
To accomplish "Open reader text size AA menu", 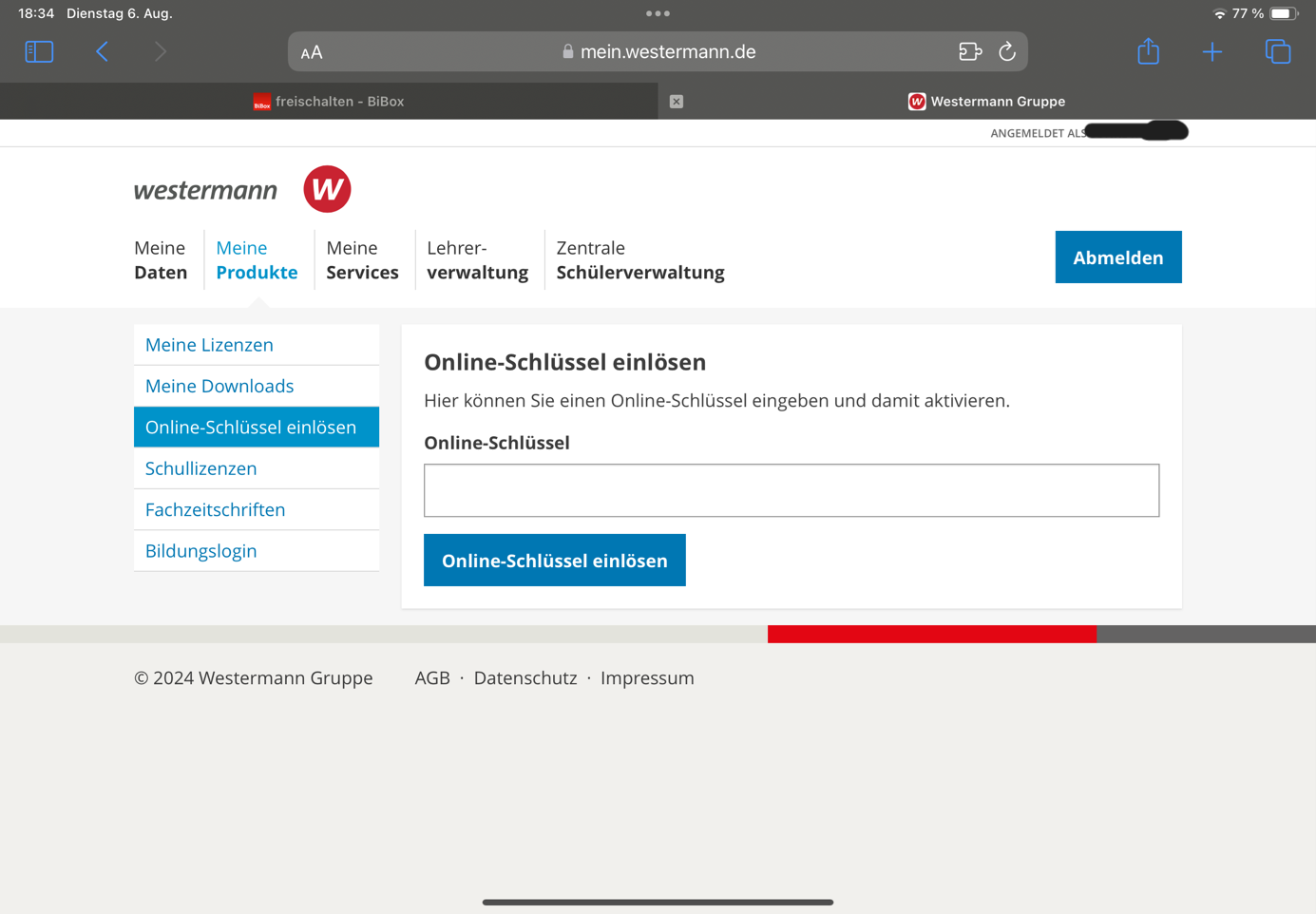I will [x=312, y=52].
